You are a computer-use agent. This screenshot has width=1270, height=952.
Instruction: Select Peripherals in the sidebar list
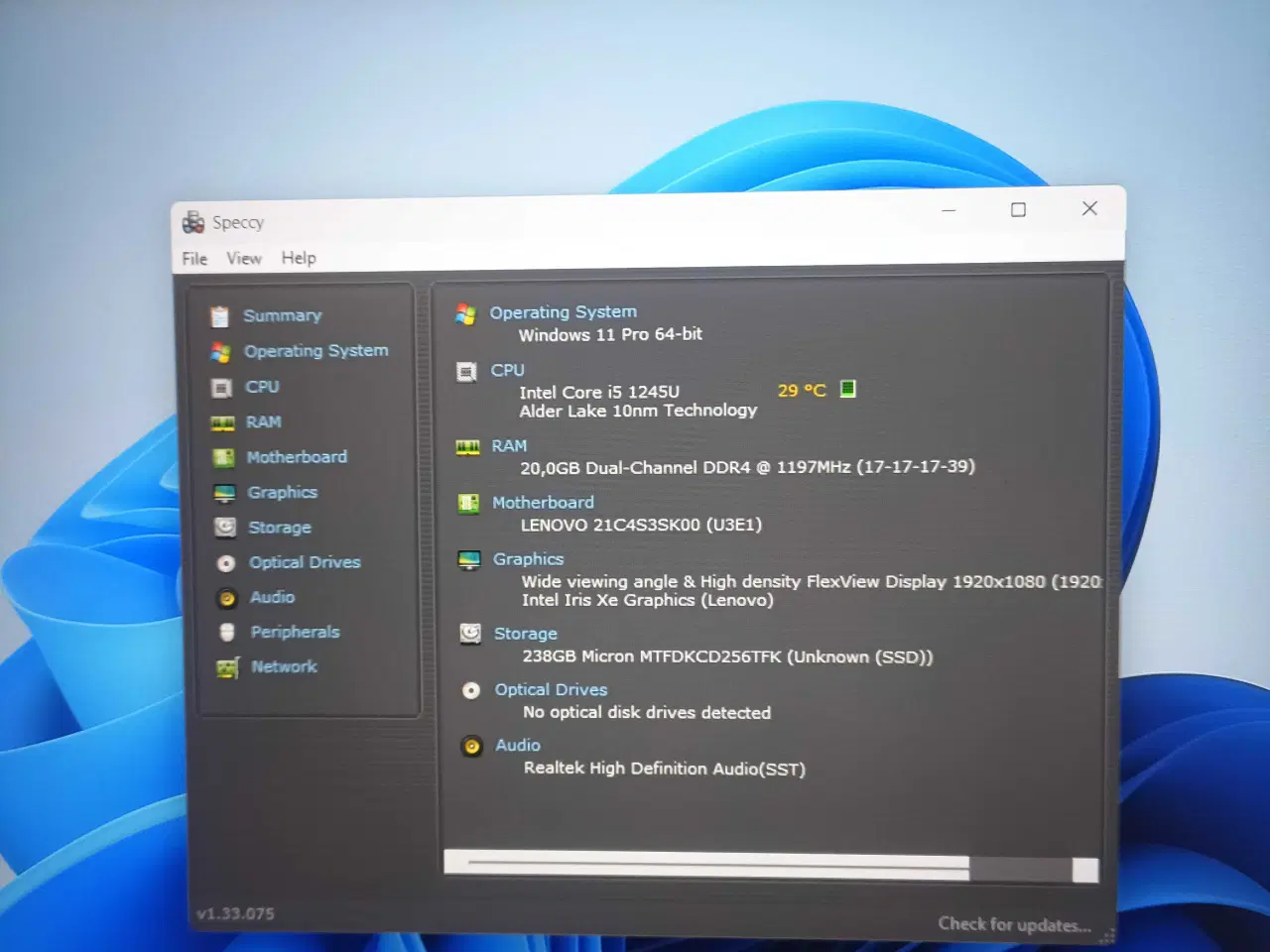[x=295, y=633]
